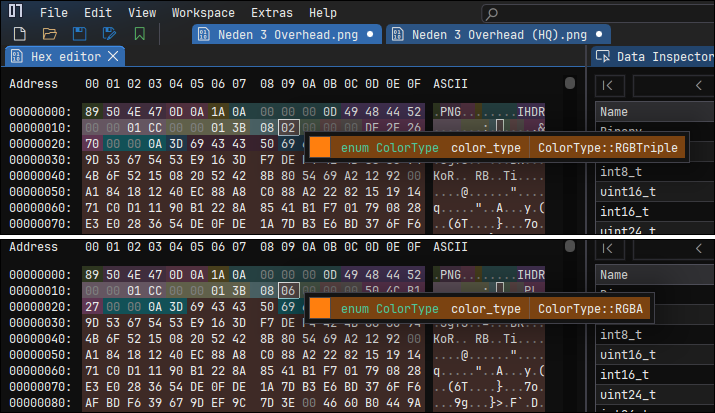Click the orange swatch beside ColorType::RGBTriple
This screenshot has height=413, width=715.
pyautogui.click(x=320, y=148)
